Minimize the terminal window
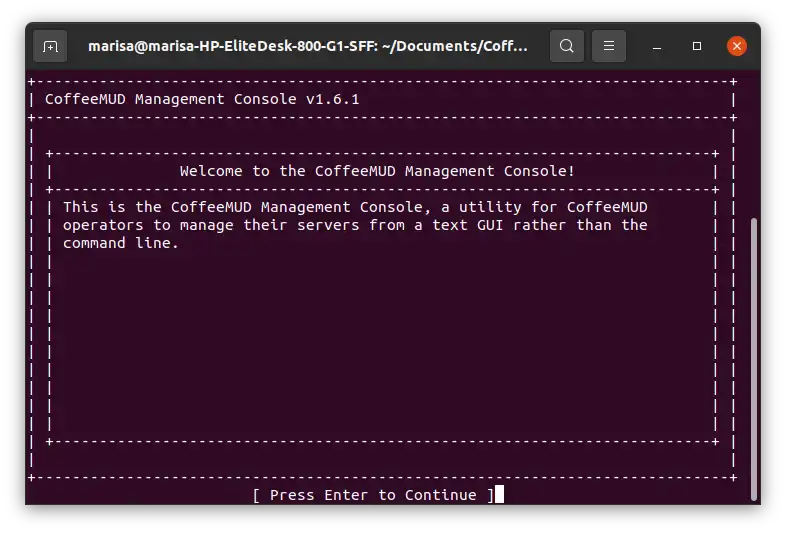Image resolution: width=786 pixels, height=533 pixels. tap(657, 46)
